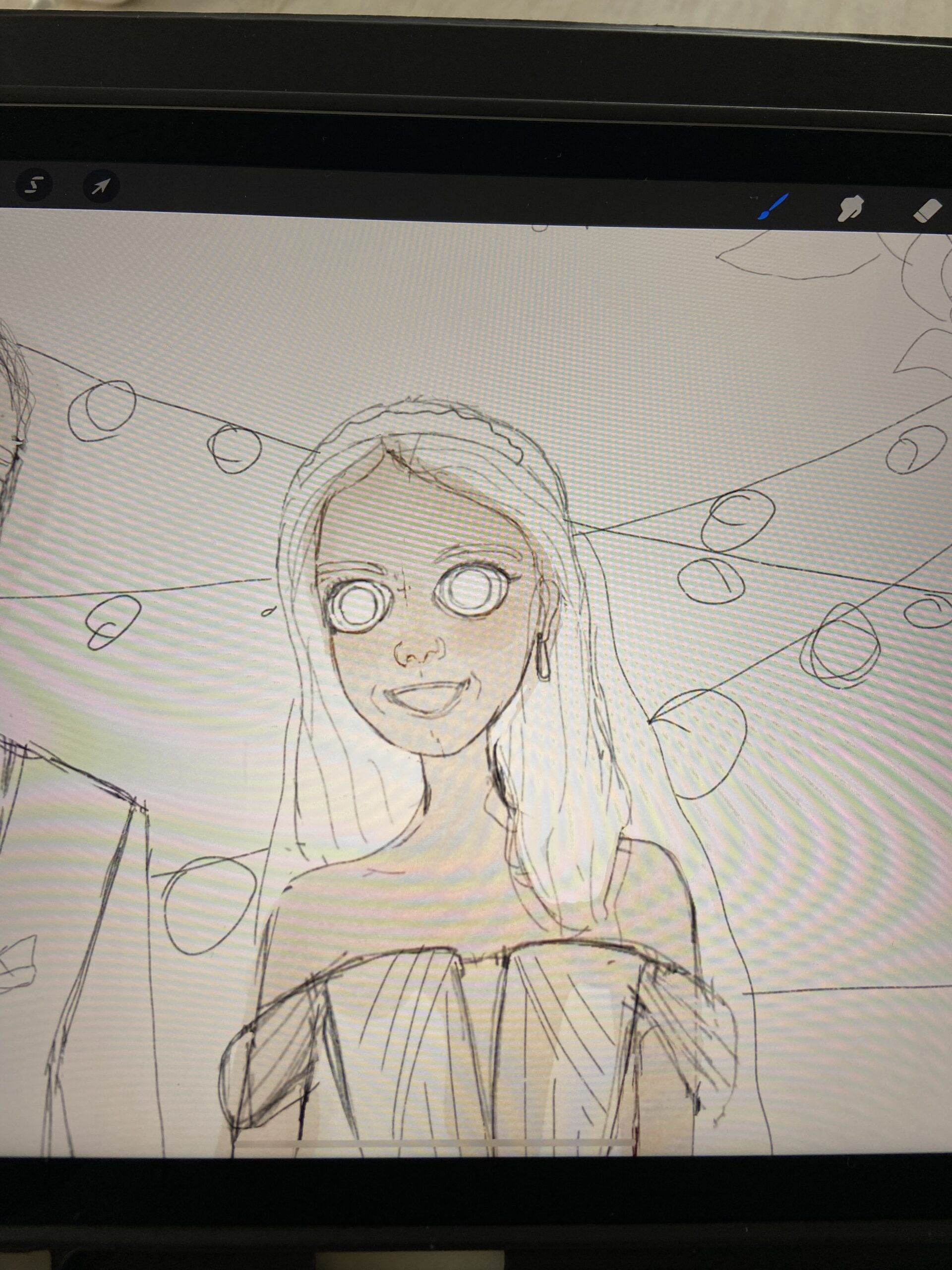Activate the Transform arrow tool
952x1270 pixels.
(x=102, y=186)
